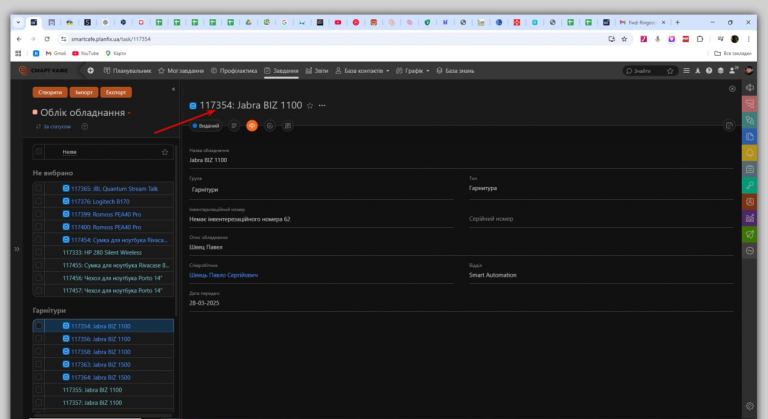Click the help question mark icon
This screenshot has width=768, height=419.
point(709,71)
